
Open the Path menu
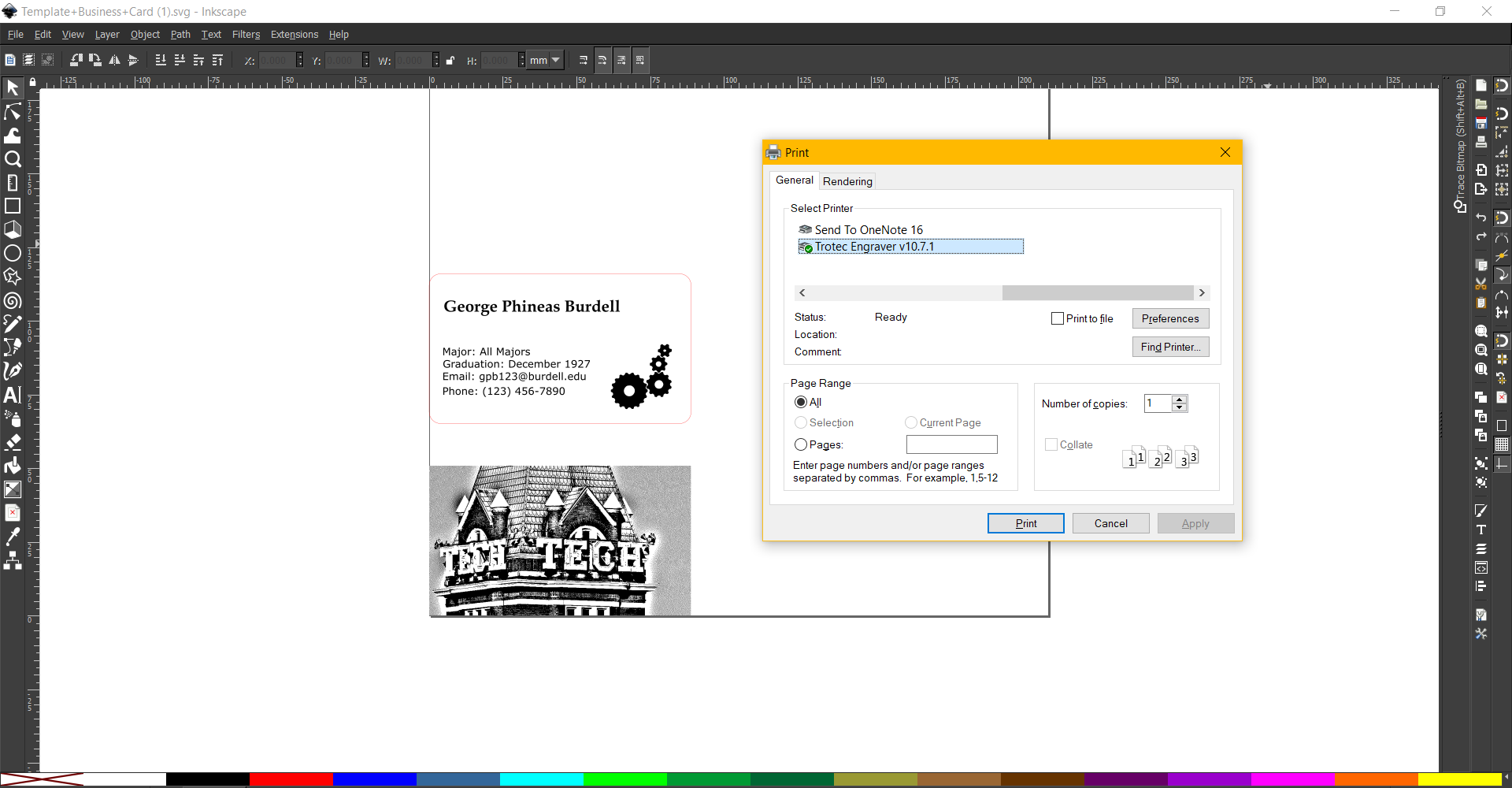[x=180, y=35]
